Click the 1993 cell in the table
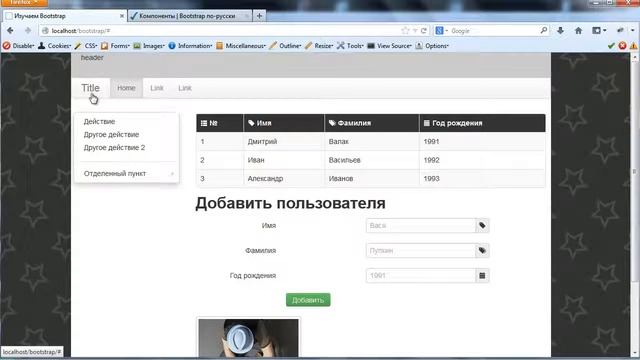Viewport: 640px width, 360px height. click(x=482, y=178)
